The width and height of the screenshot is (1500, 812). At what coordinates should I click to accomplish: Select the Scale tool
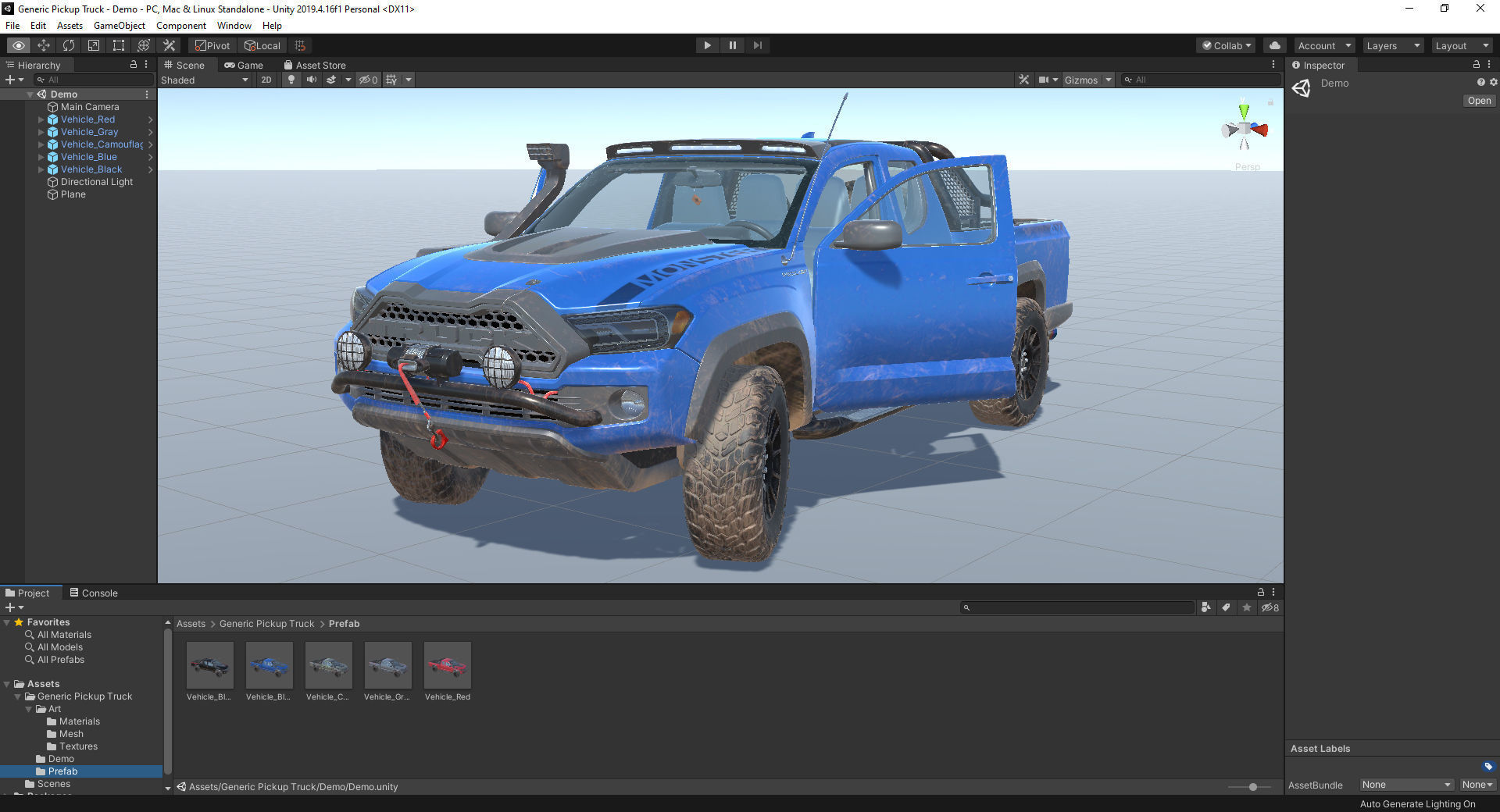coord(94,45)
